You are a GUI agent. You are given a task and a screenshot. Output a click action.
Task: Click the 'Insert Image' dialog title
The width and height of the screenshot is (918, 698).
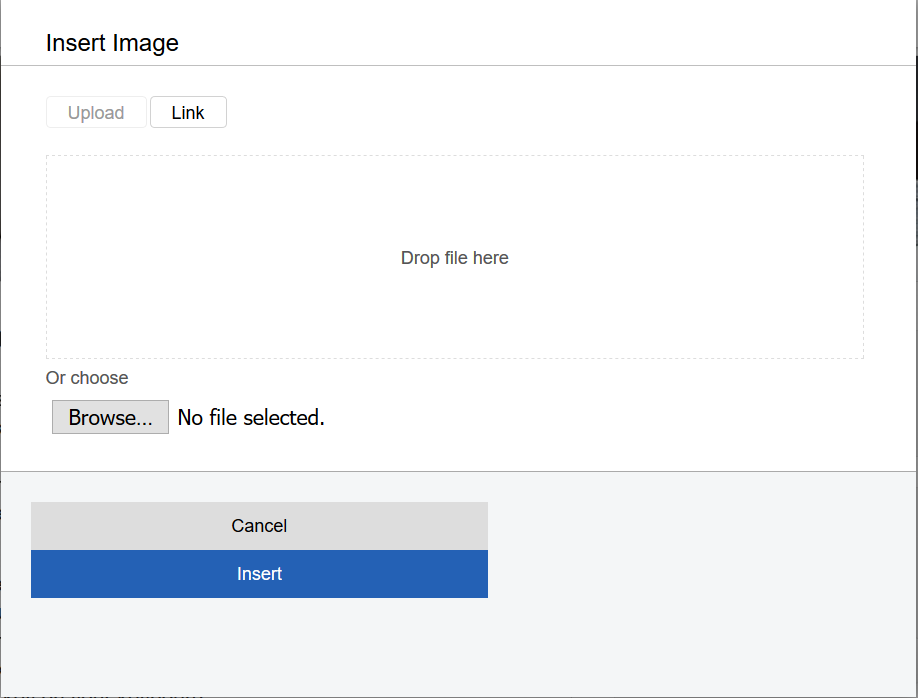tap(112, 43)
